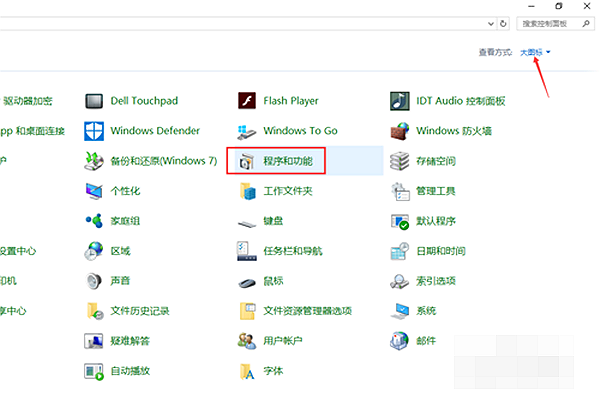This screenshot has height=400, width=600.
Task: Expand the 大图标 view mode dropdown
Action: coord(535,52)
